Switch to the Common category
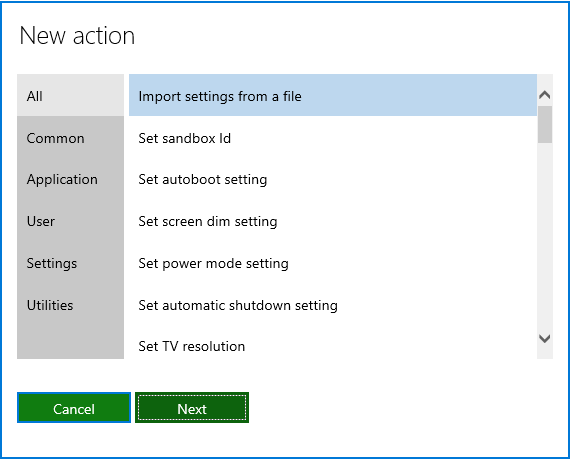The image size is (570, 459). pos(70,138)
